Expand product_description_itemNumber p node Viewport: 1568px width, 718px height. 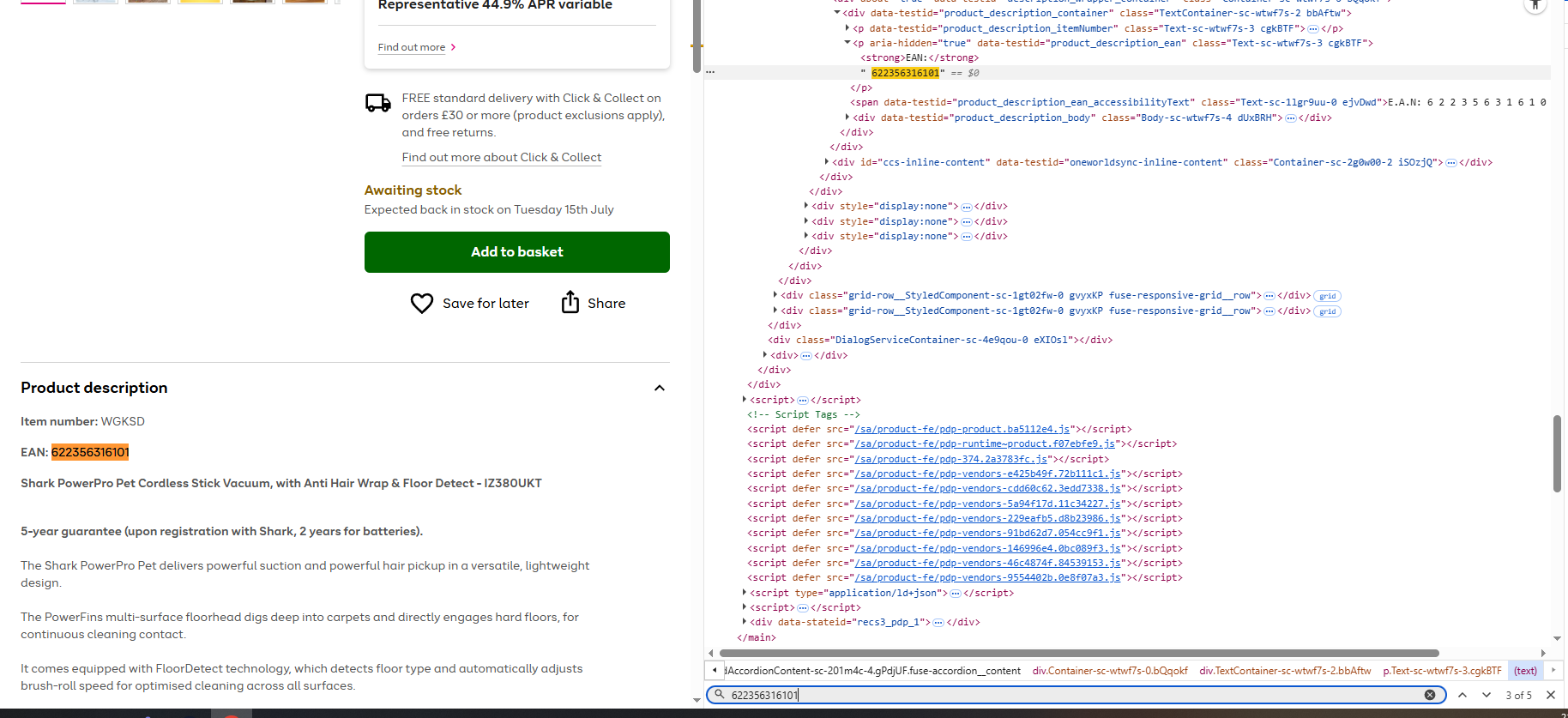[x=847, y=28]
